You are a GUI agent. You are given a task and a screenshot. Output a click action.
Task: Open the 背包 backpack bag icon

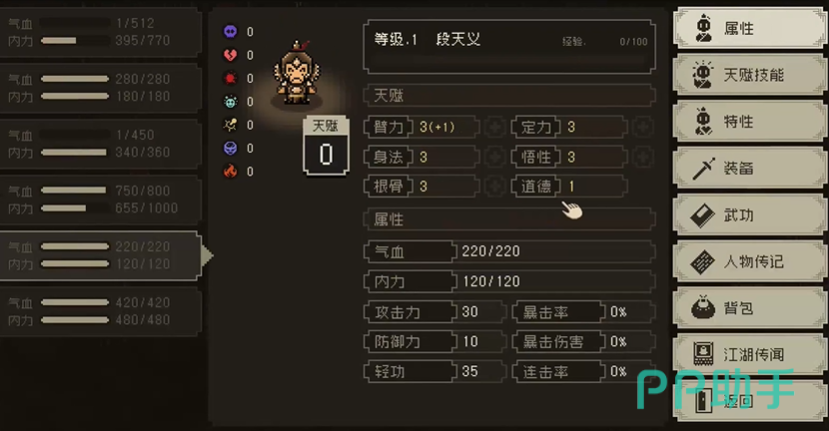click(x=703, y=308)
